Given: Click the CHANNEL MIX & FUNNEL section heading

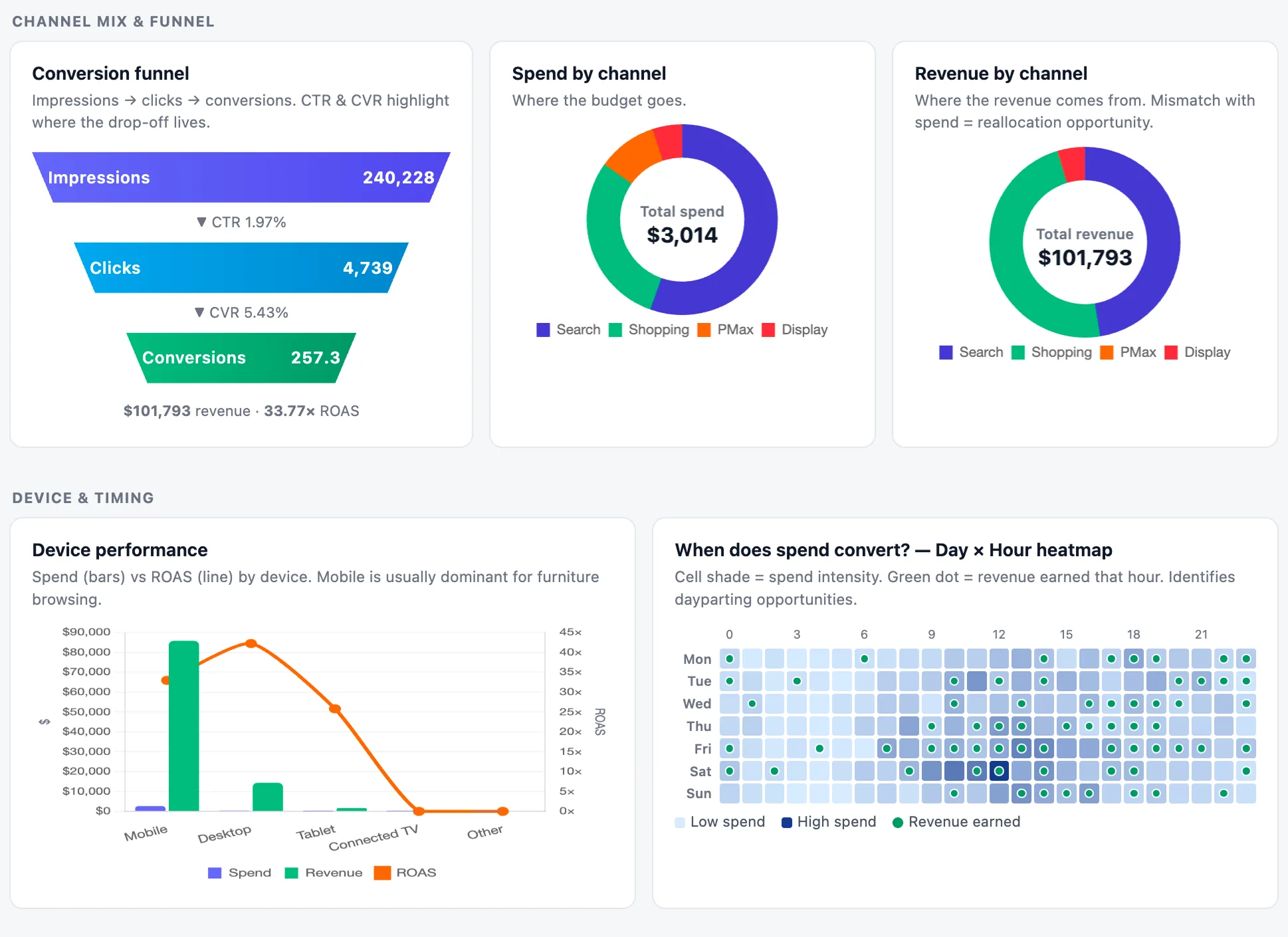Looking at the screenshot, I should pos(113,21).
